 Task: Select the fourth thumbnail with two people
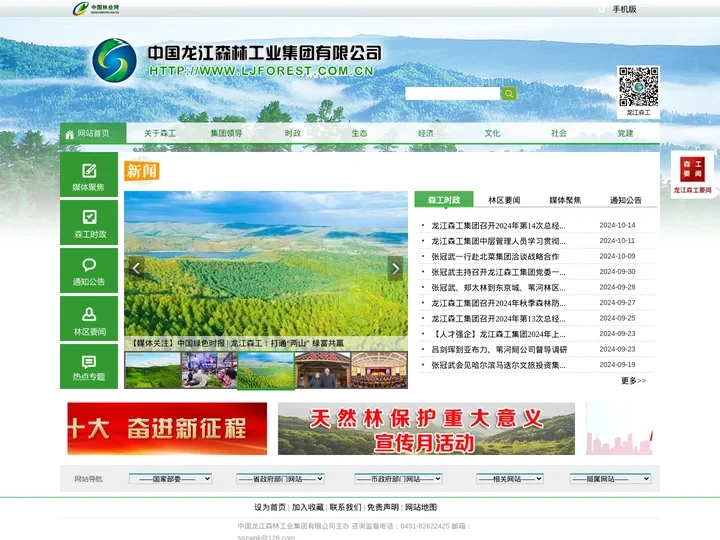322,370
